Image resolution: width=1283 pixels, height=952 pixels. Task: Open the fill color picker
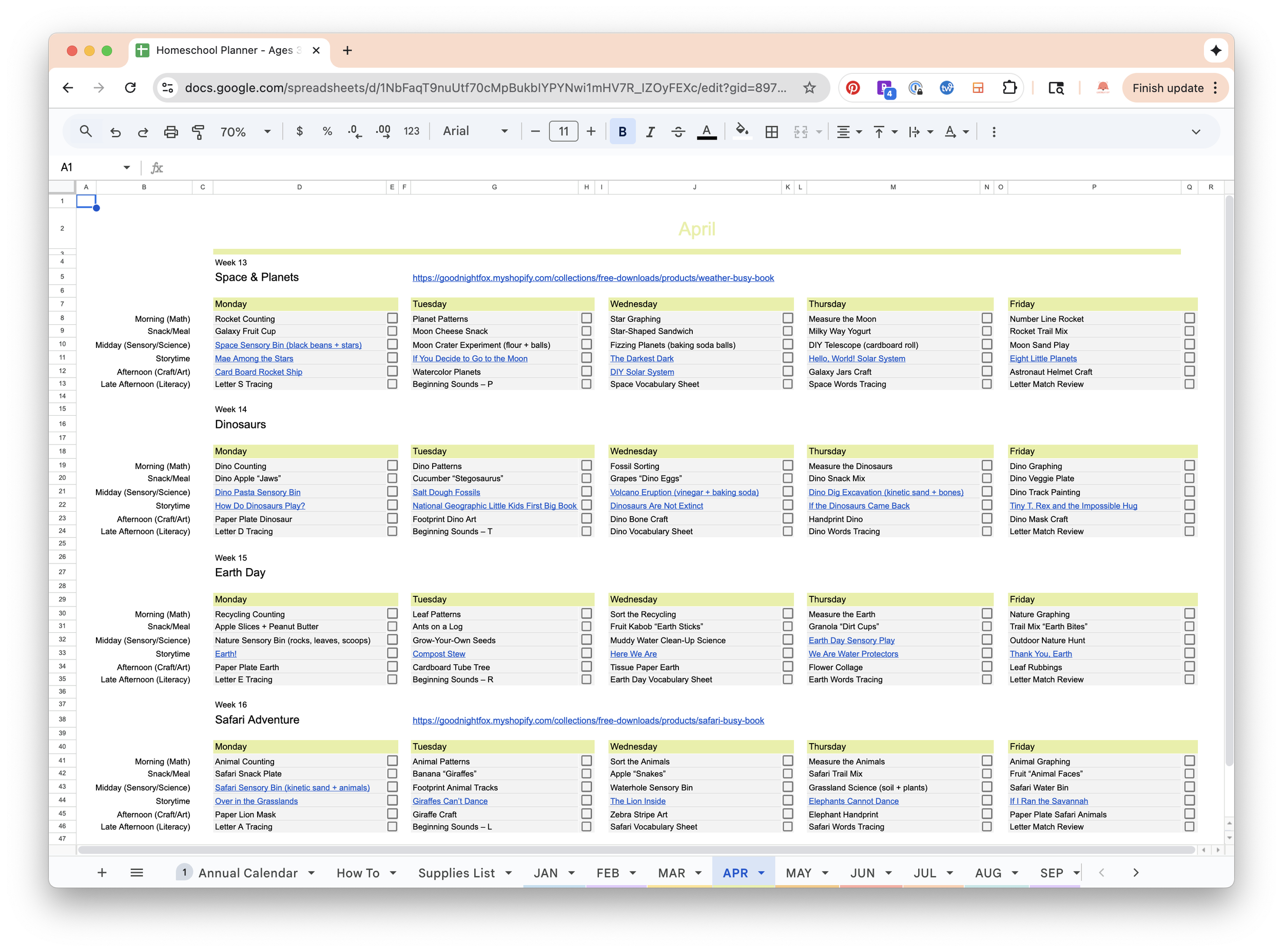coord(742,131)
